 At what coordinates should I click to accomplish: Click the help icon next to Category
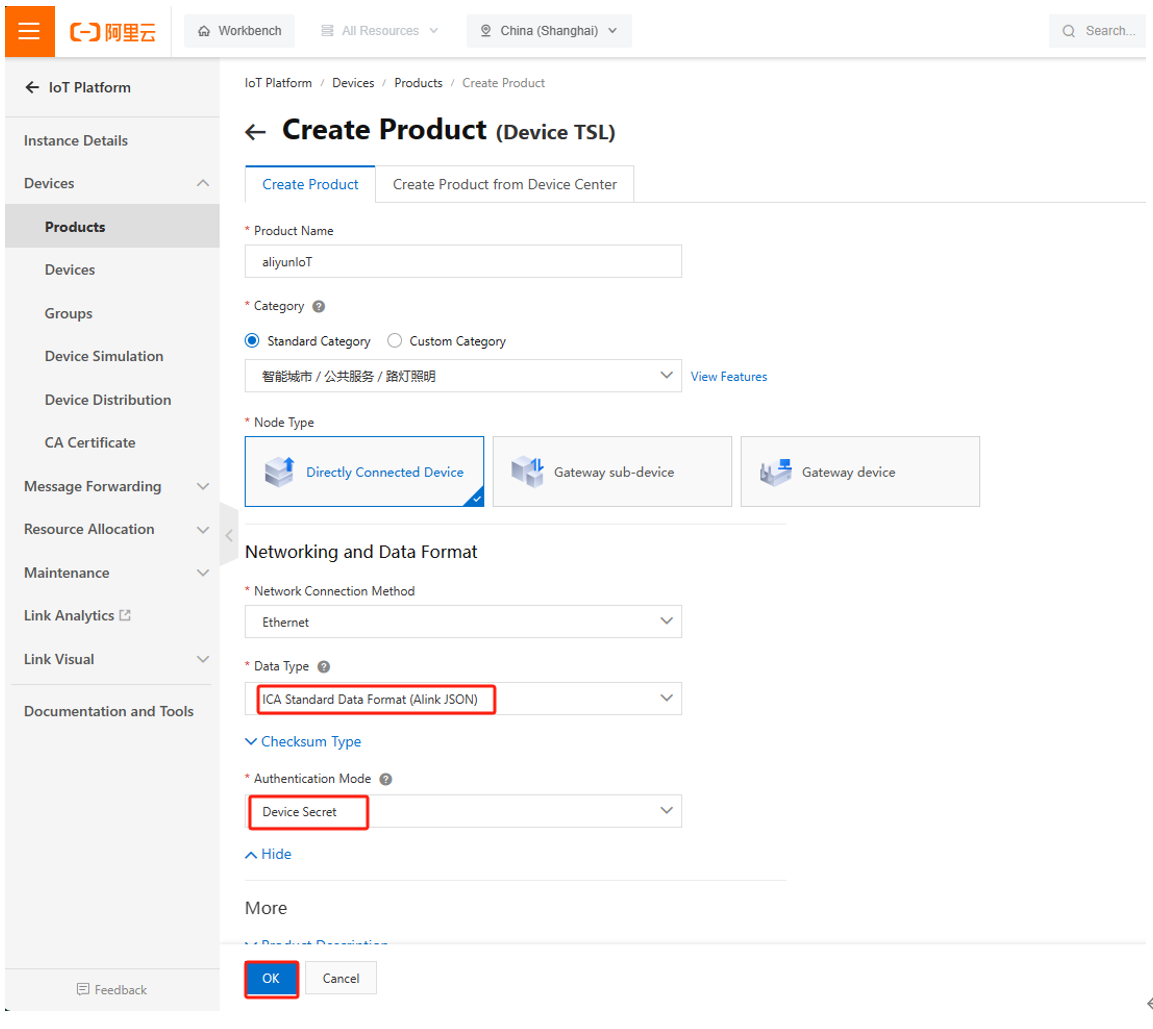coord(319,307)
